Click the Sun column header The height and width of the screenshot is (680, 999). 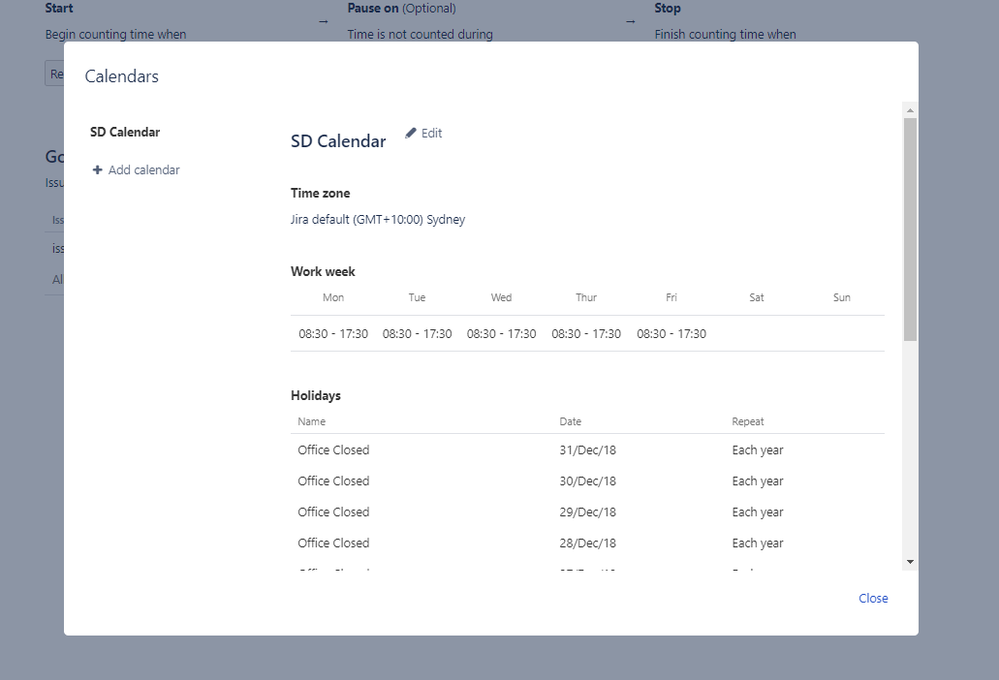point(842,297)
